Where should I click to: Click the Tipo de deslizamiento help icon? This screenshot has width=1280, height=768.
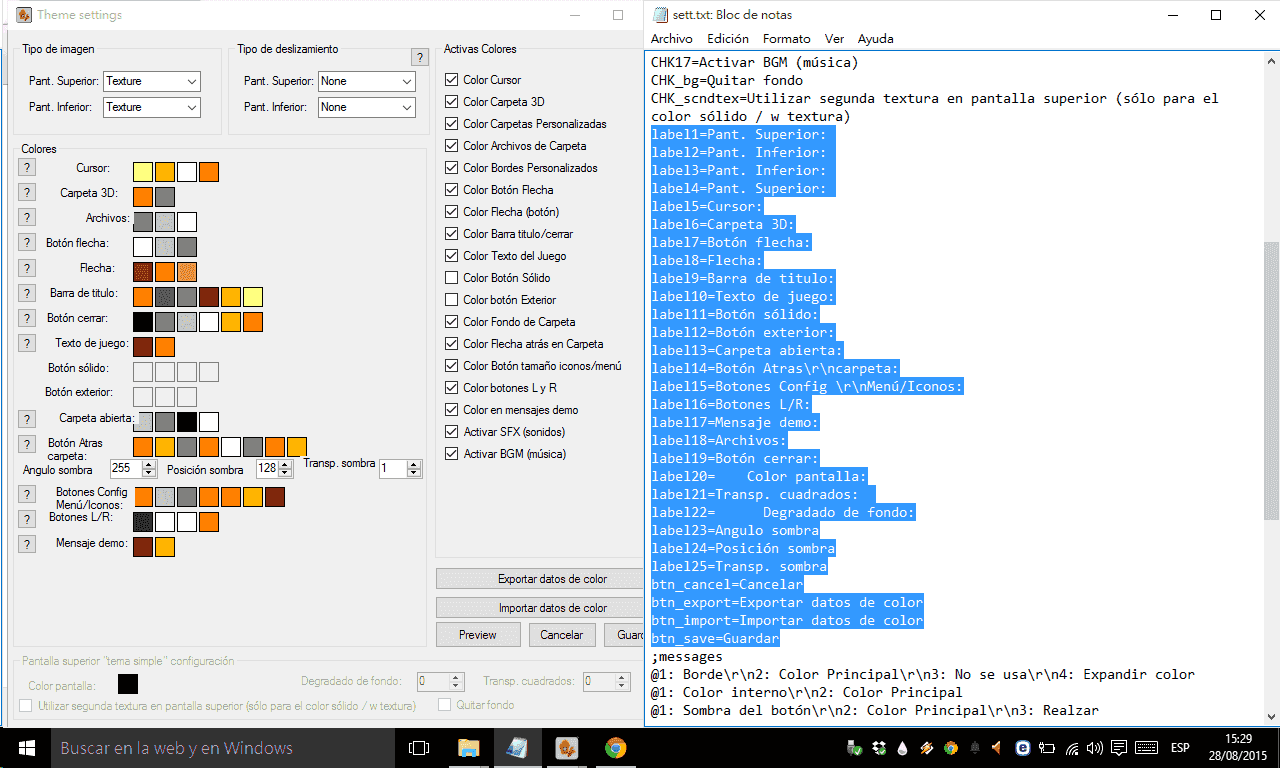point(420,57)
